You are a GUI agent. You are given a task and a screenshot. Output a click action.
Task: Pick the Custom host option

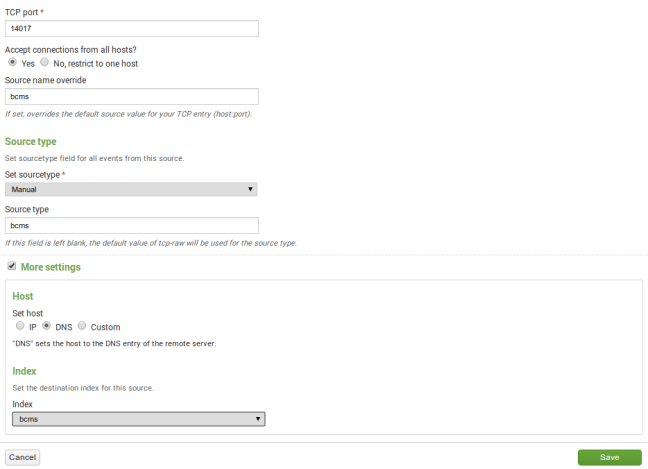pyautogui.click(x=82, y=326)
